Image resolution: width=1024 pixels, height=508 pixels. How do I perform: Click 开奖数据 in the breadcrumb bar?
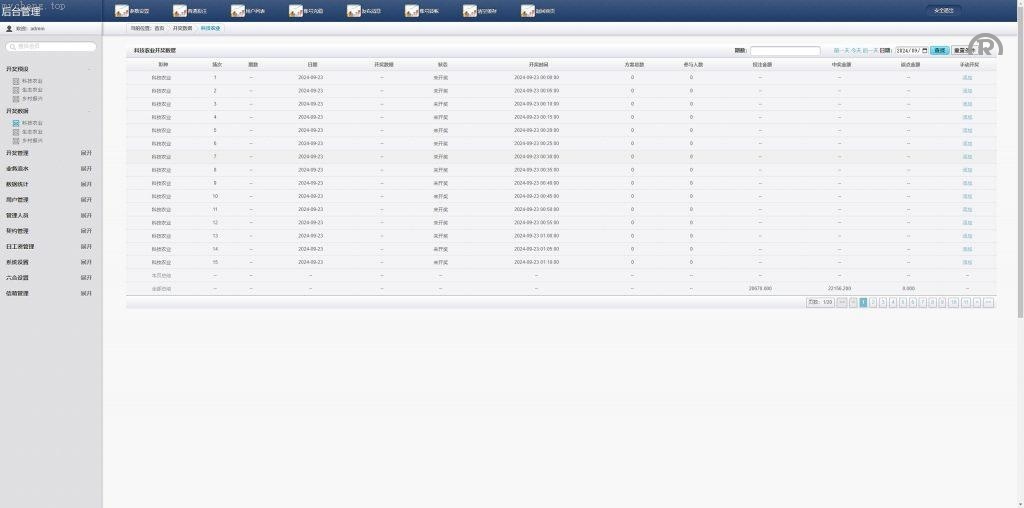pyautogui.click(x=182, y=29)
